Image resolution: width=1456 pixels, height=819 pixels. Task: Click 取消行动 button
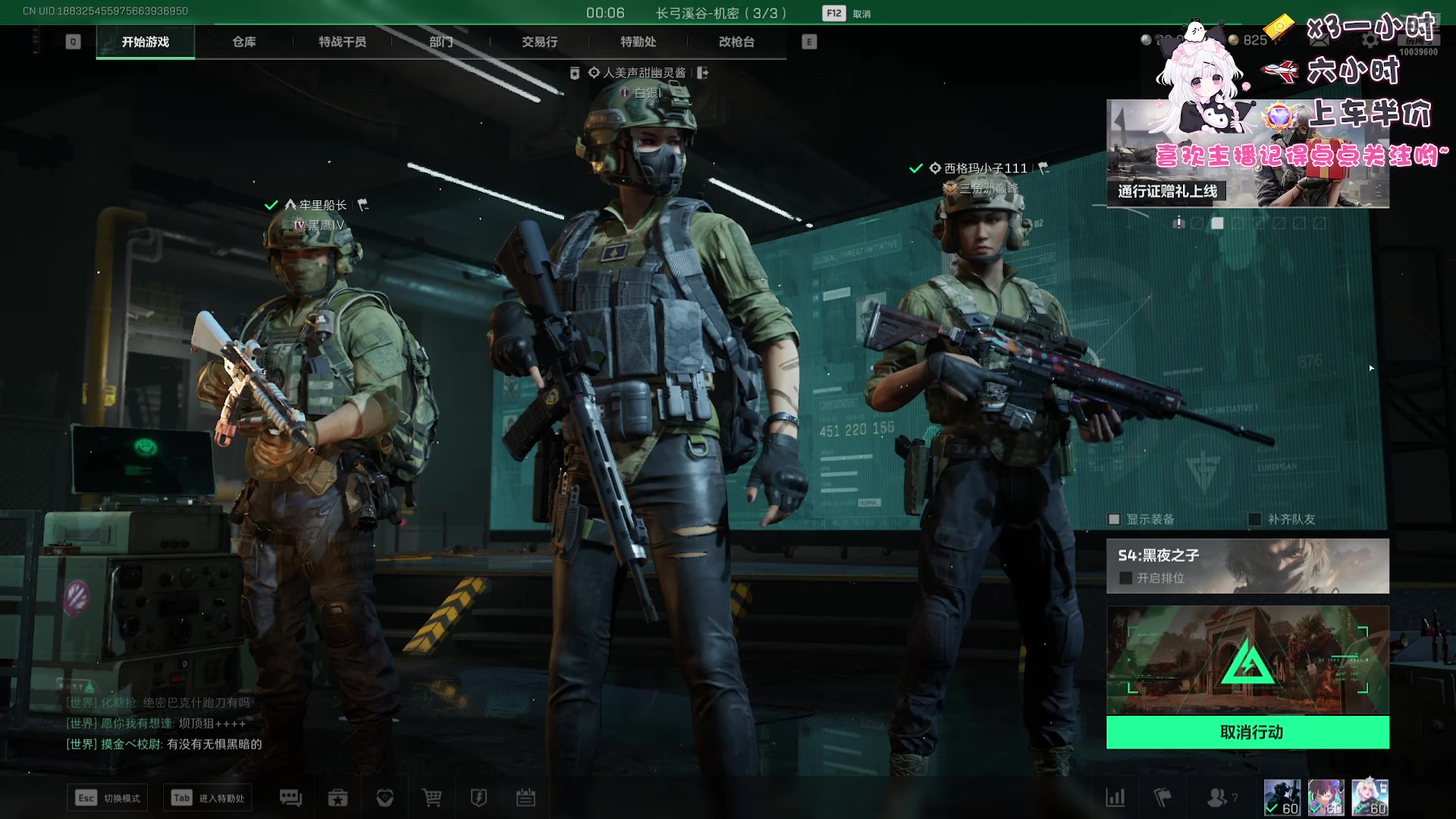click(x=1247, y=733)
